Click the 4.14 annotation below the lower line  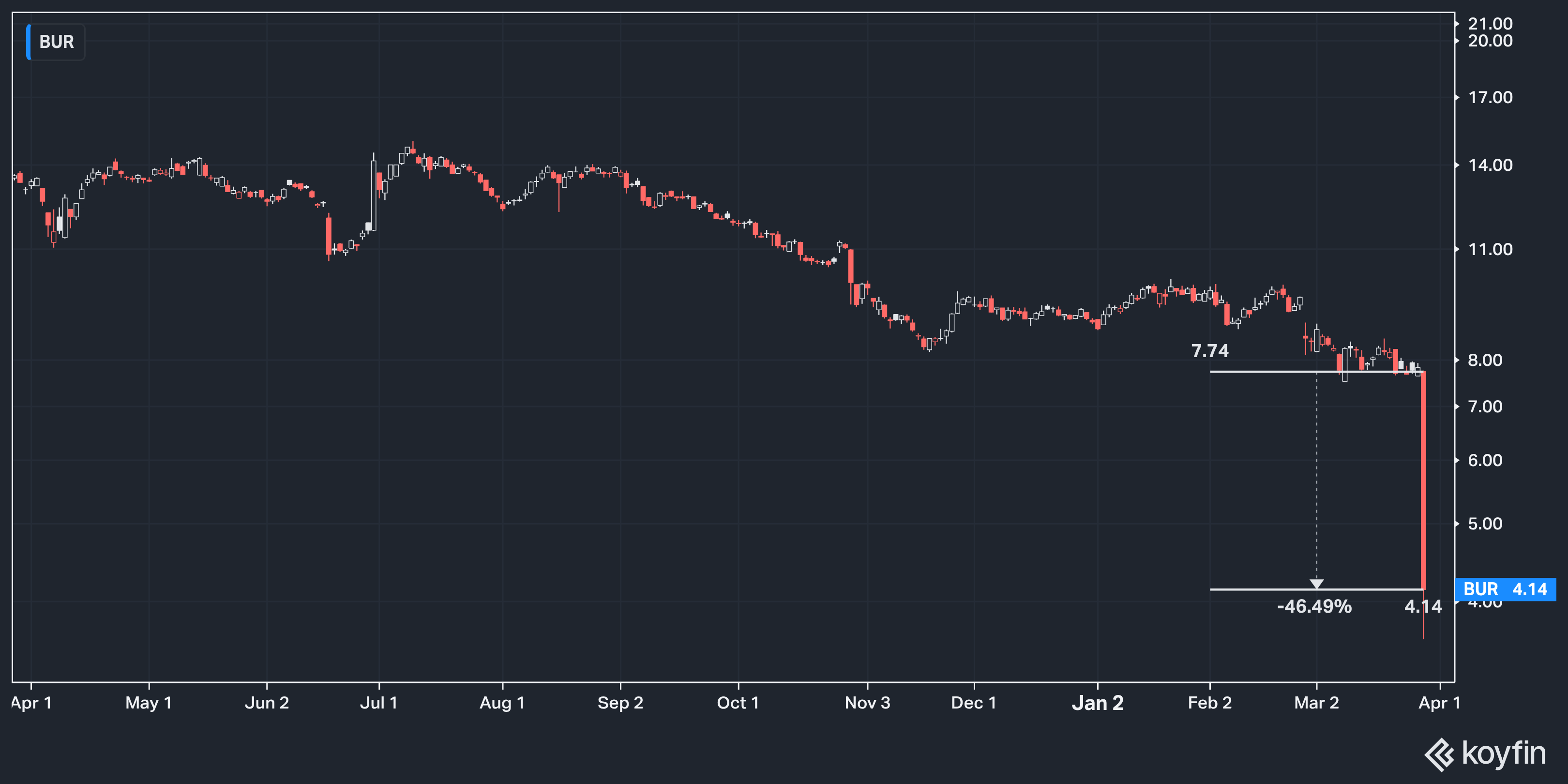pyautogui.click(x=1422, y=606)
